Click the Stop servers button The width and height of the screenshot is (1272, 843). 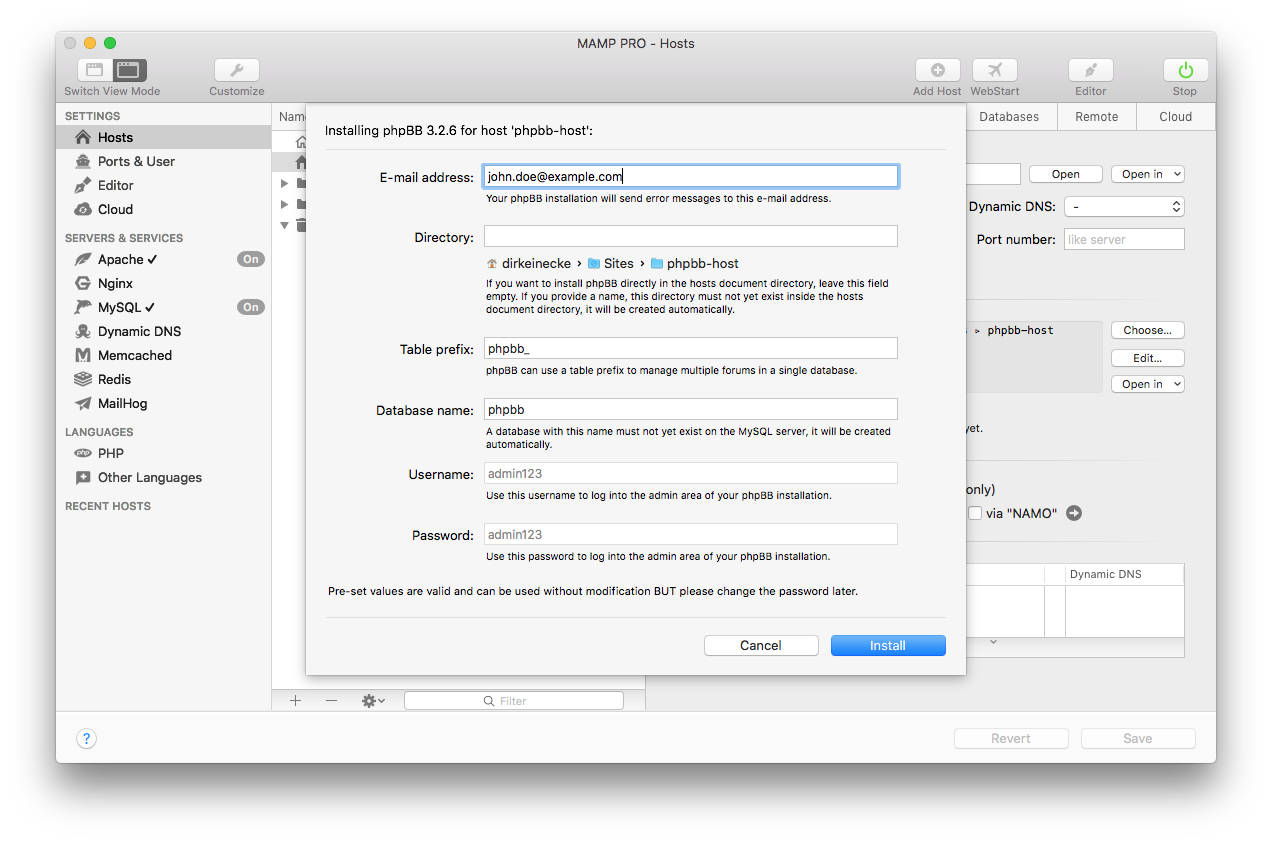coord(1184,71)
